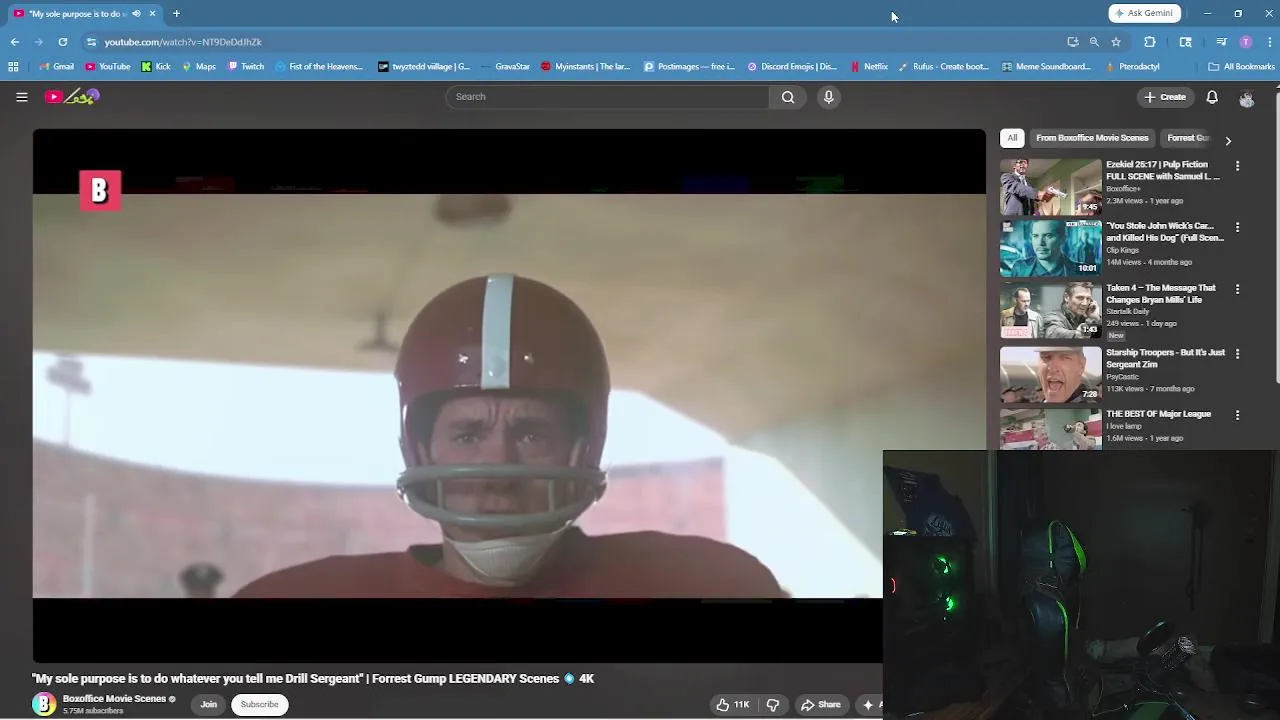Select the All filter chip
This screenshot has width=1280, height=720.
tap(1012, 138)
